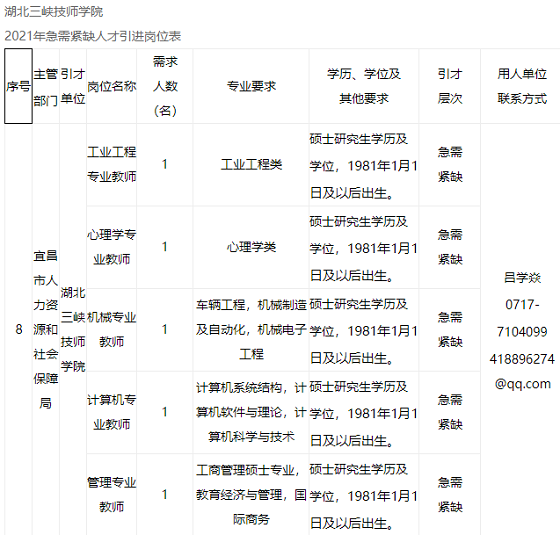Click the 引才单位 column header
This screenshot has width=560, height=535.
pos(73,86)
